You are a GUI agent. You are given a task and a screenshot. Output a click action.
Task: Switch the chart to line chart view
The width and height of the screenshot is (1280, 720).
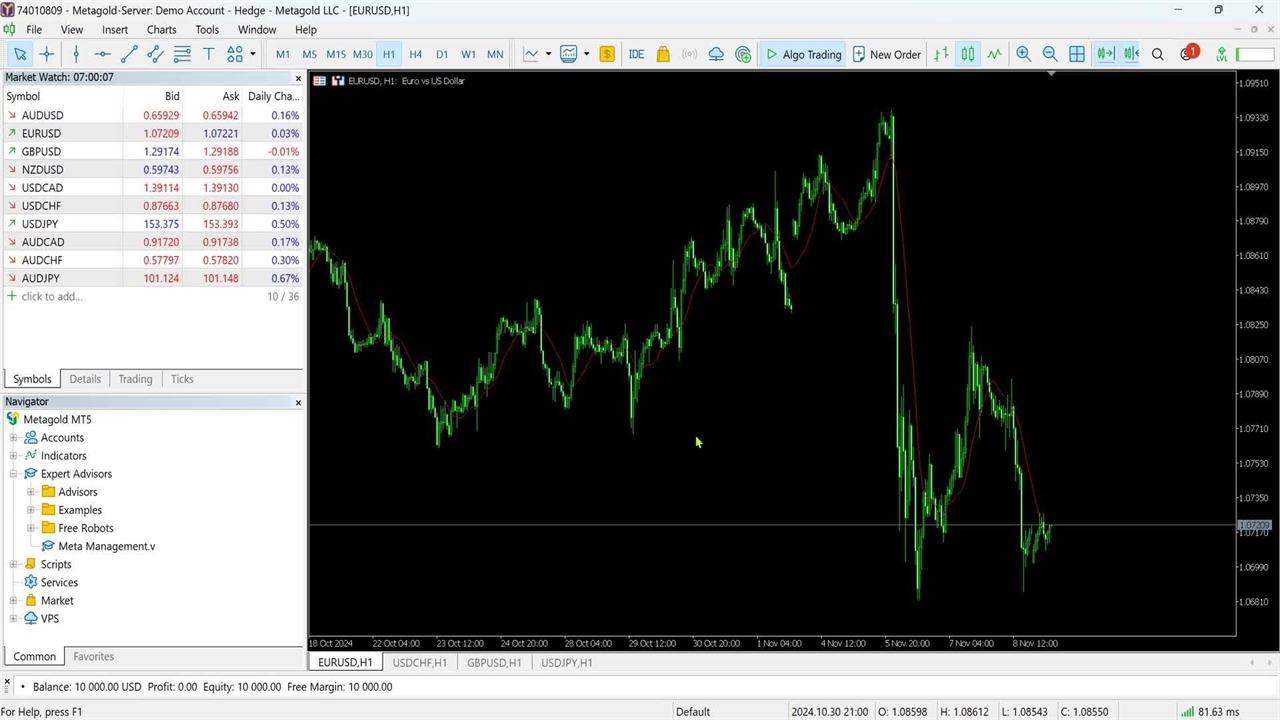click(x=994, y=54)
